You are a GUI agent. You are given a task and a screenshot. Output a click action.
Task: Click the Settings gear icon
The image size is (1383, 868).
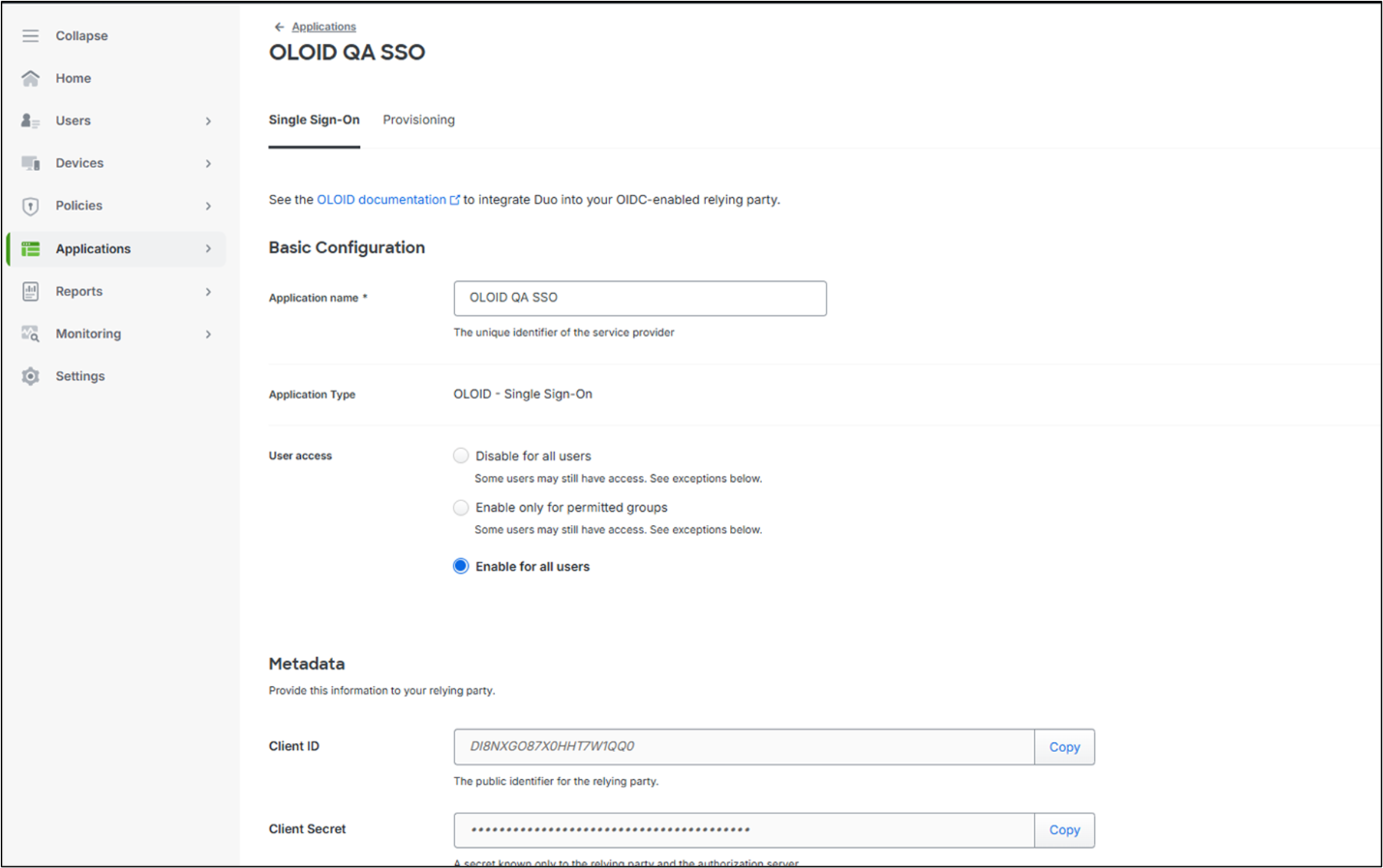[31, 376]
